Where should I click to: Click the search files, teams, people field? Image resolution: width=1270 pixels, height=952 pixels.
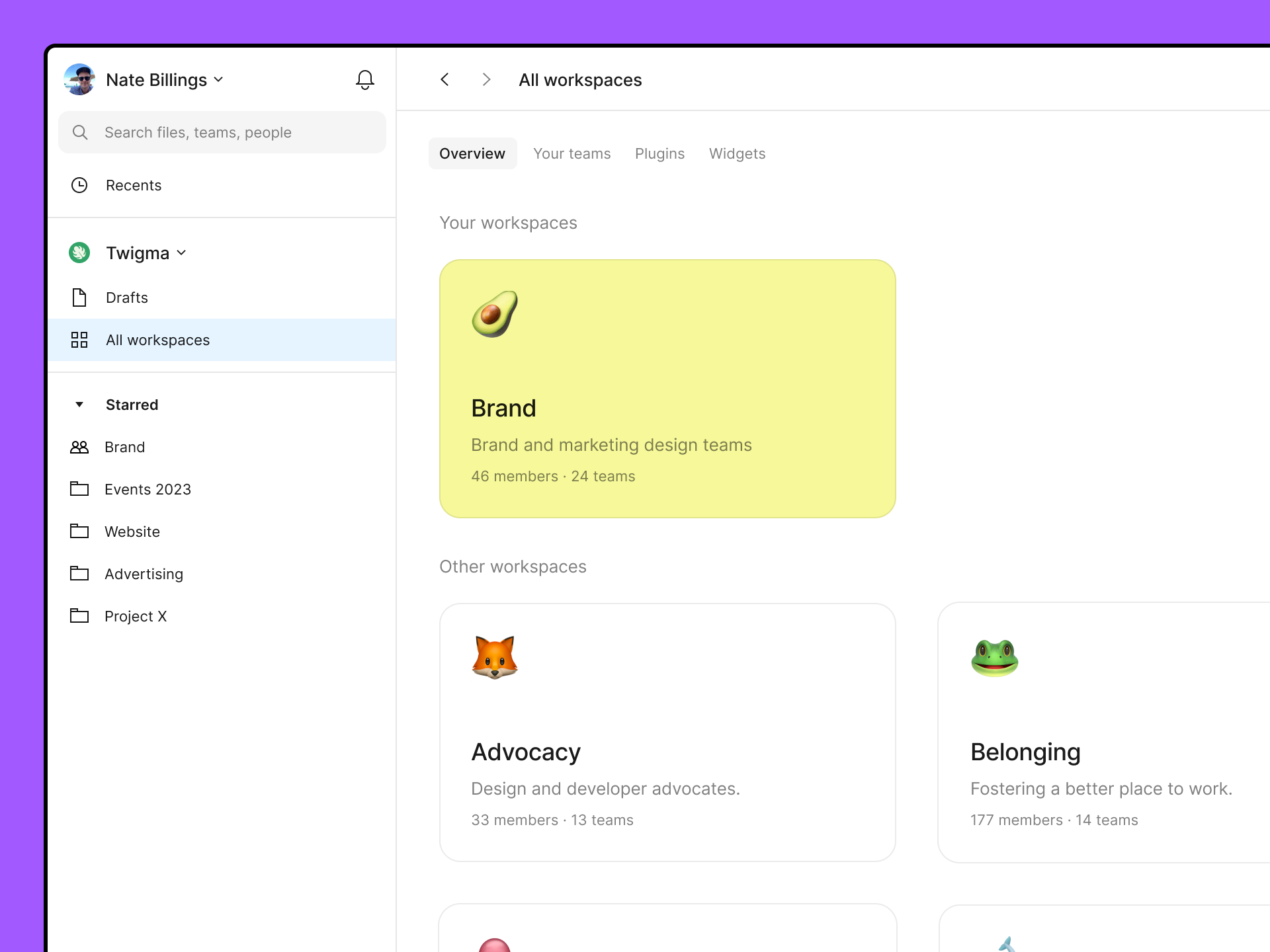click(222, 132)
